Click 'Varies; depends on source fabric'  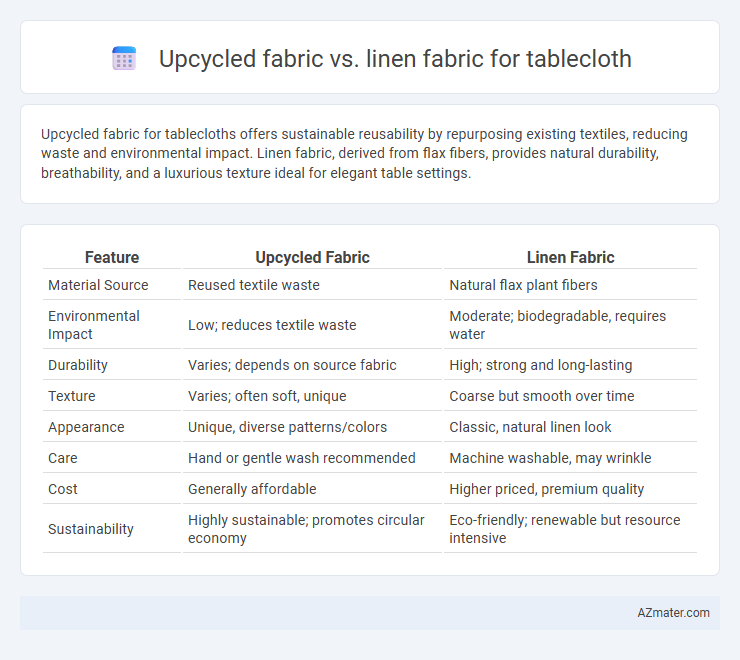(292, 365)
